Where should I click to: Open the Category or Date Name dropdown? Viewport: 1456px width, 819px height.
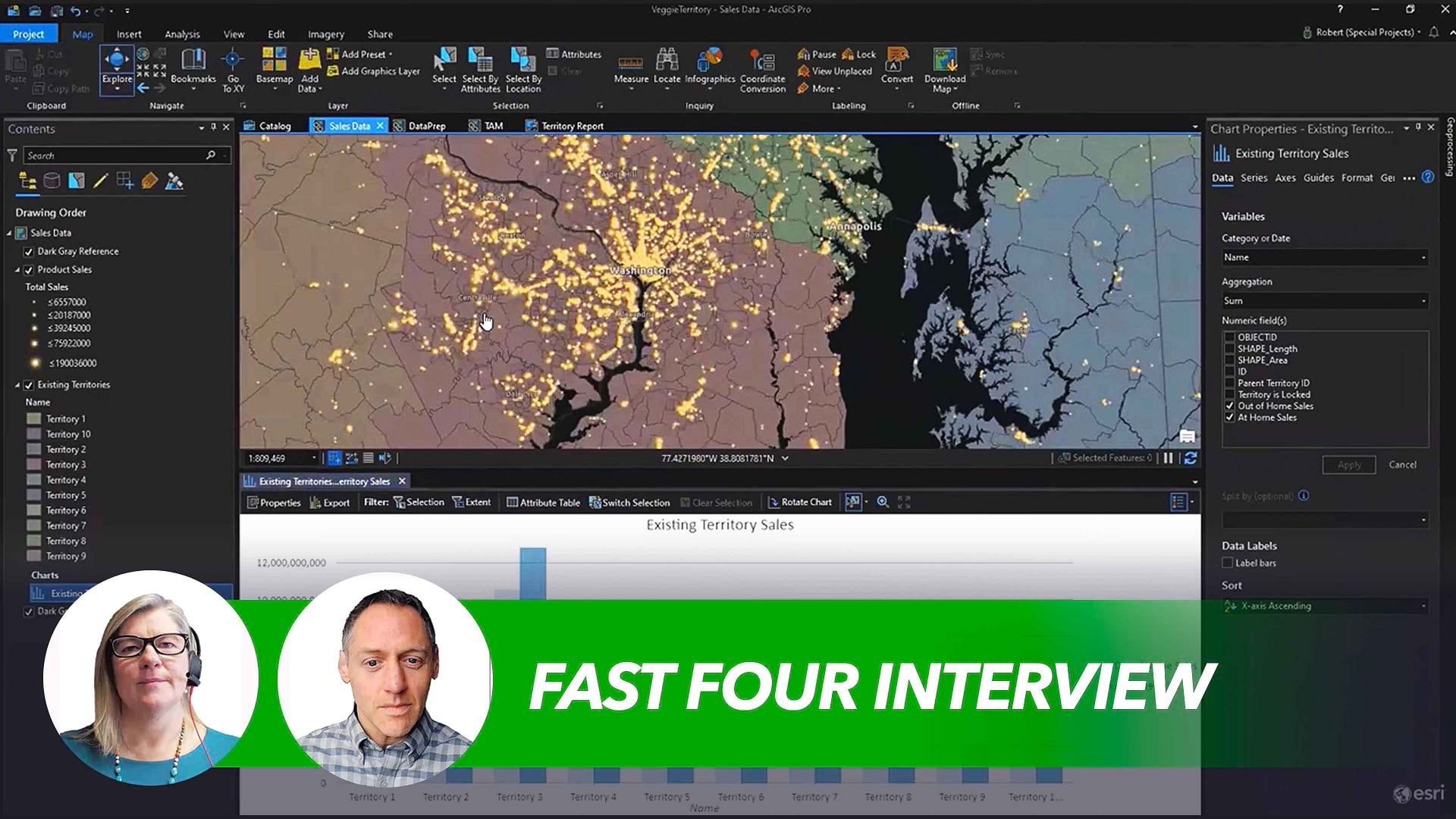[1325, 257]
